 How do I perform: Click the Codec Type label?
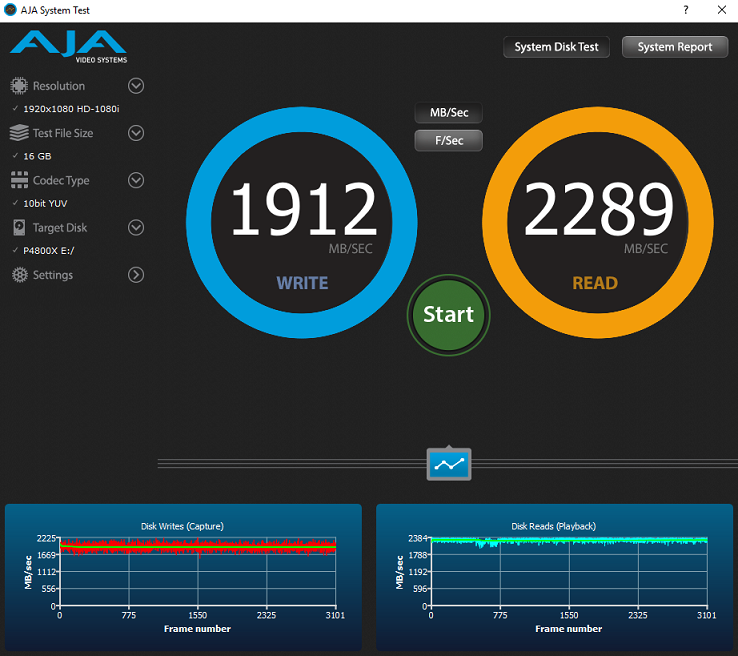(x=61, y=181)
